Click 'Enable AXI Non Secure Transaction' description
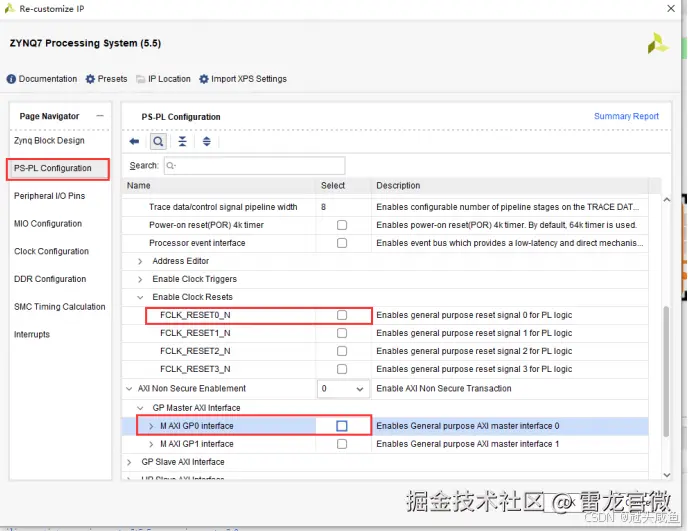Screen dimensions: 688x531 pos(444,389)
